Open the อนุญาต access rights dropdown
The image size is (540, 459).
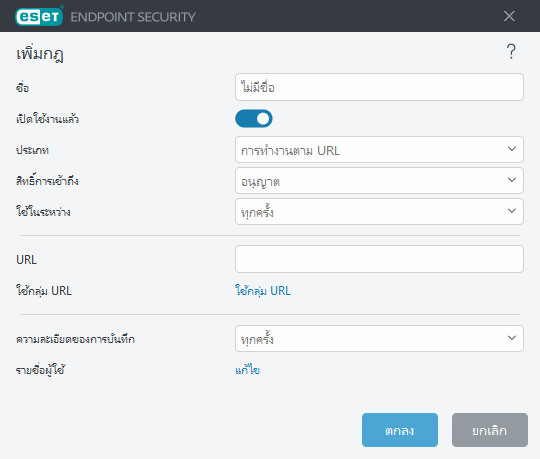point(379,180)
